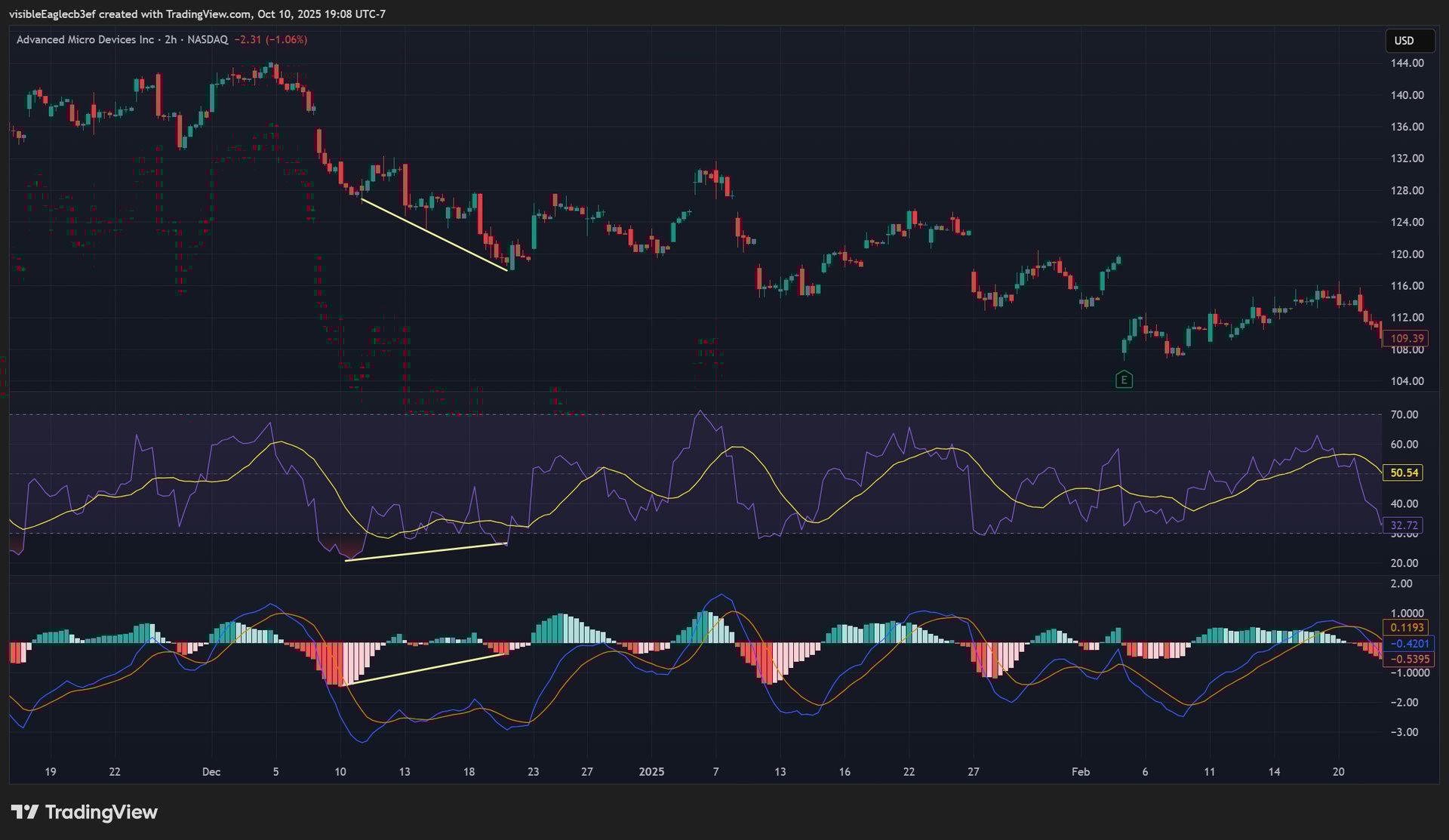Click the blue -0.4201 MACD value label
This screenshot has width=1449, height=840.
(x=1408, y=644)
